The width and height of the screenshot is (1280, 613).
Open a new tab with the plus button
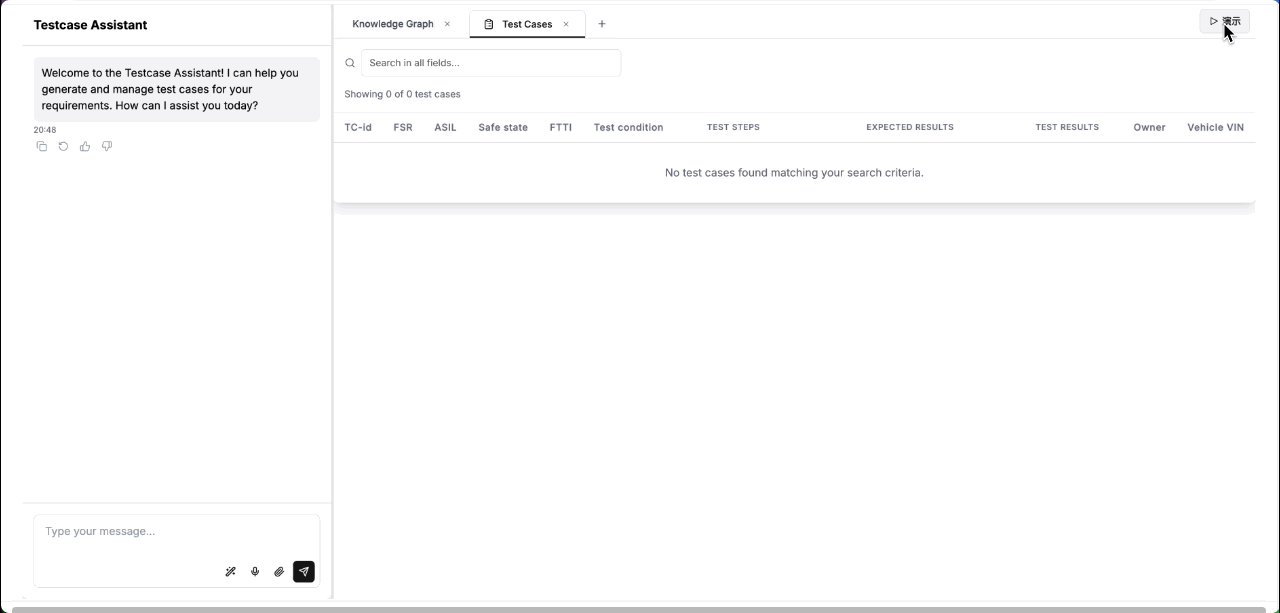pos(601,23)
